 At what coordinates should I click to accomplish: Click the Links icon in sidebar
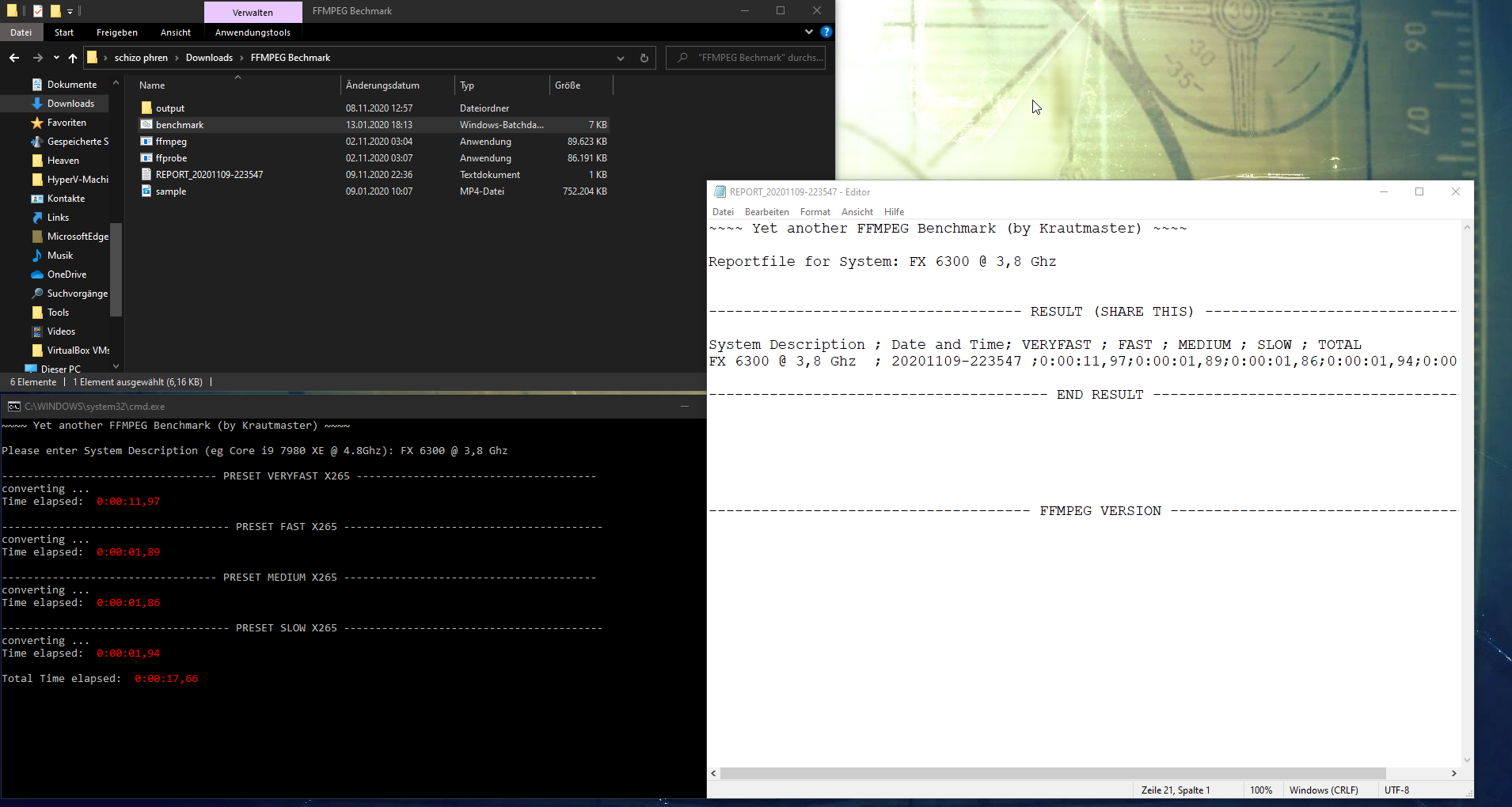37,218
